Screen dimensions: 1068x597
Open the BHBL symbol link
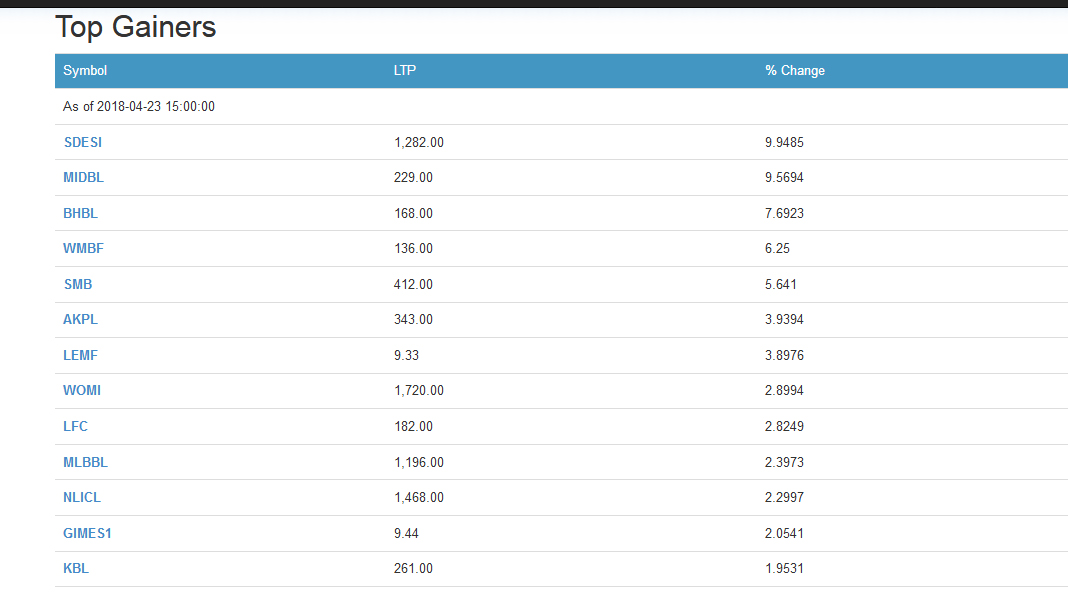[80, 213]
